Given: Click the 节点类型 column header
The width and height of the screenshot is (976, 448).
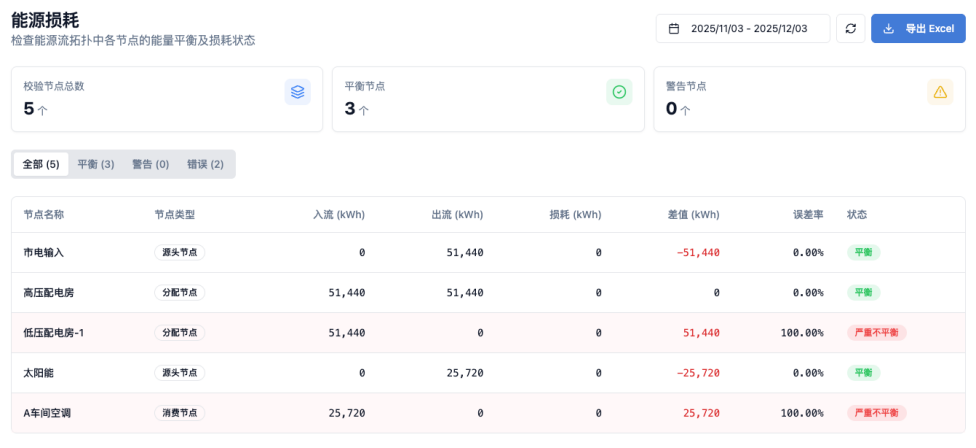Looking at the screenshot, I should click(x=175, y=215).
